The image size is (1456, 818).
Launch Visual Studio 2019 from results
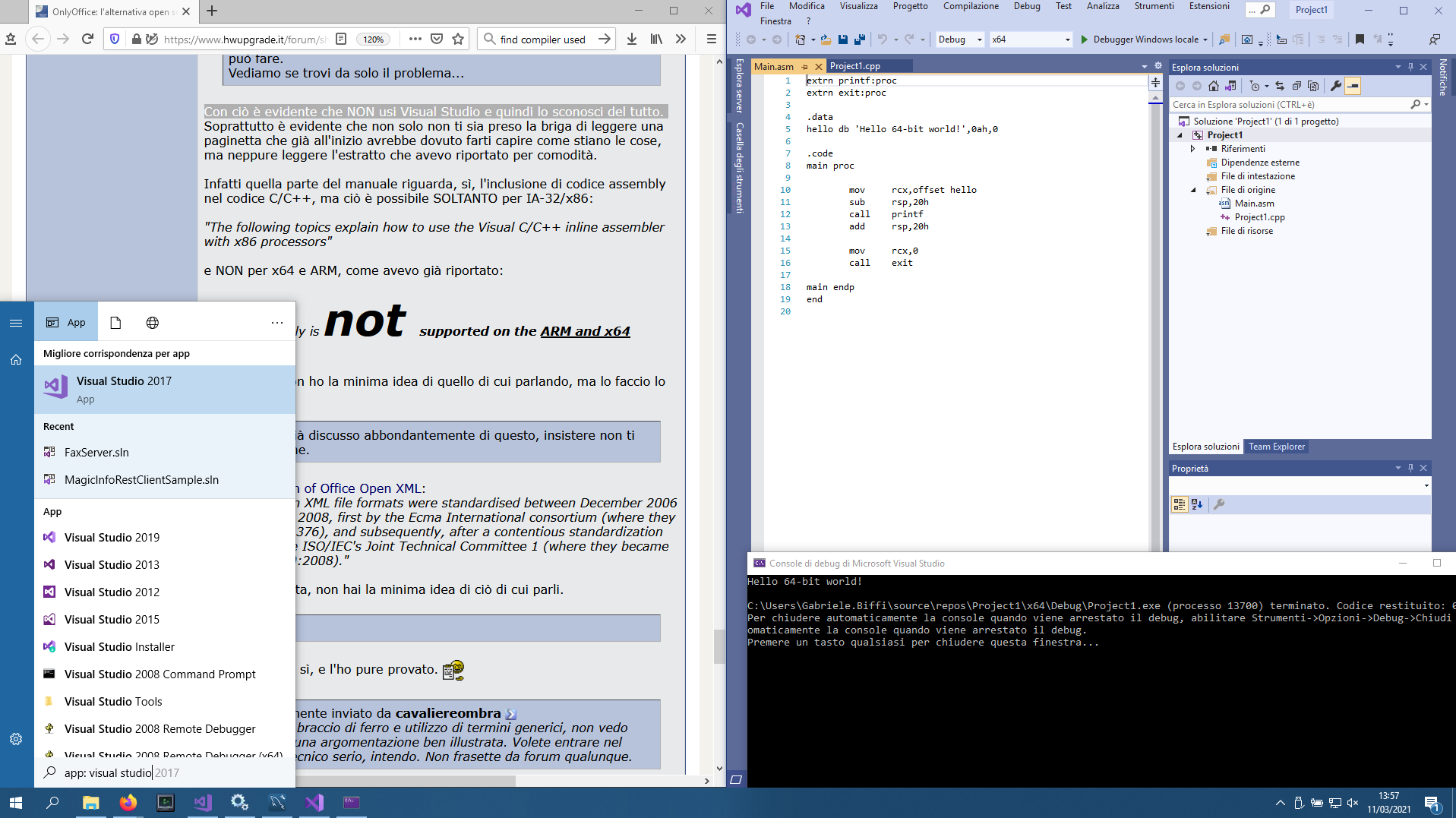click(165, 537)
